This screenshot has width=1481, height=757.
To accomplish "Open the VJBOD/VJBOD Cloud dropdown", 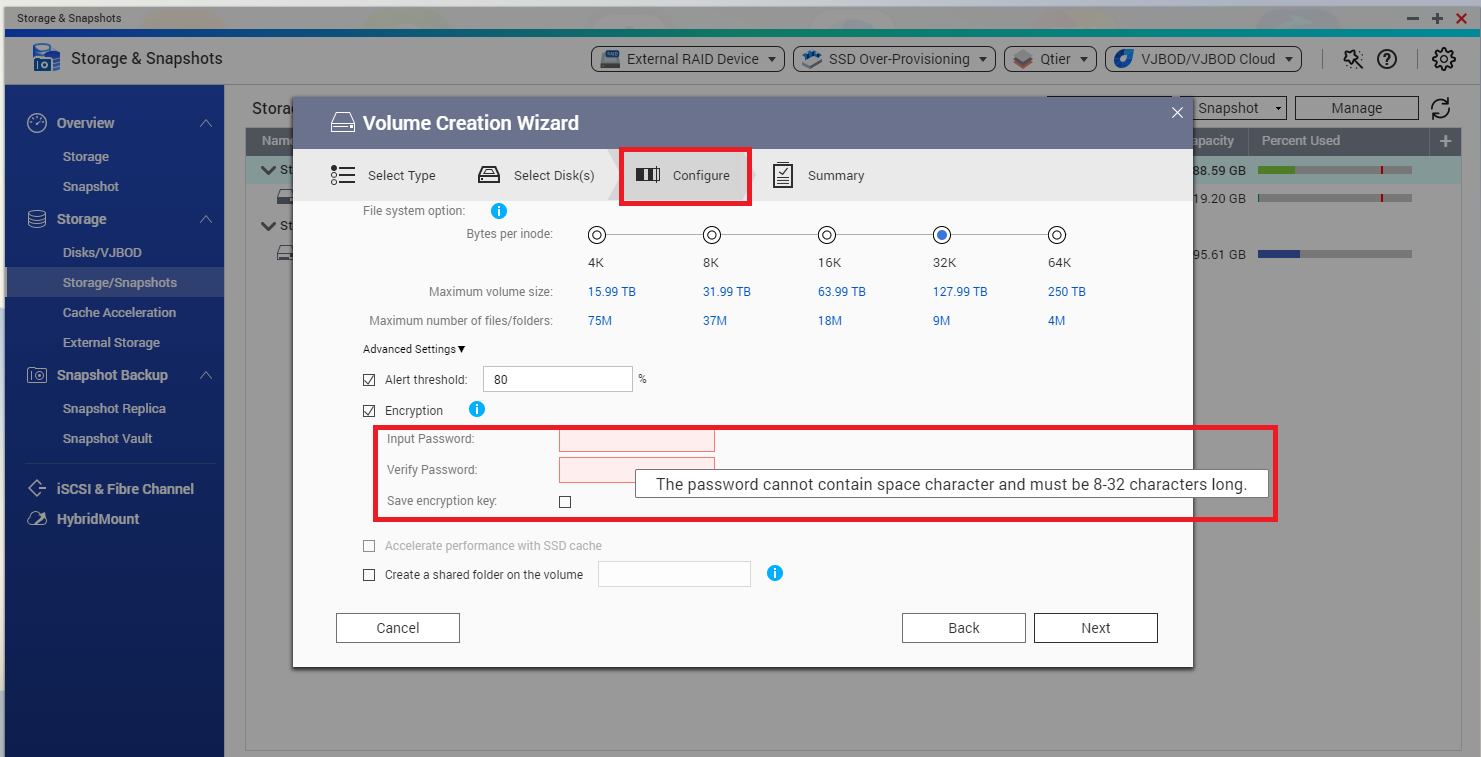I will tap(1203, 59).
